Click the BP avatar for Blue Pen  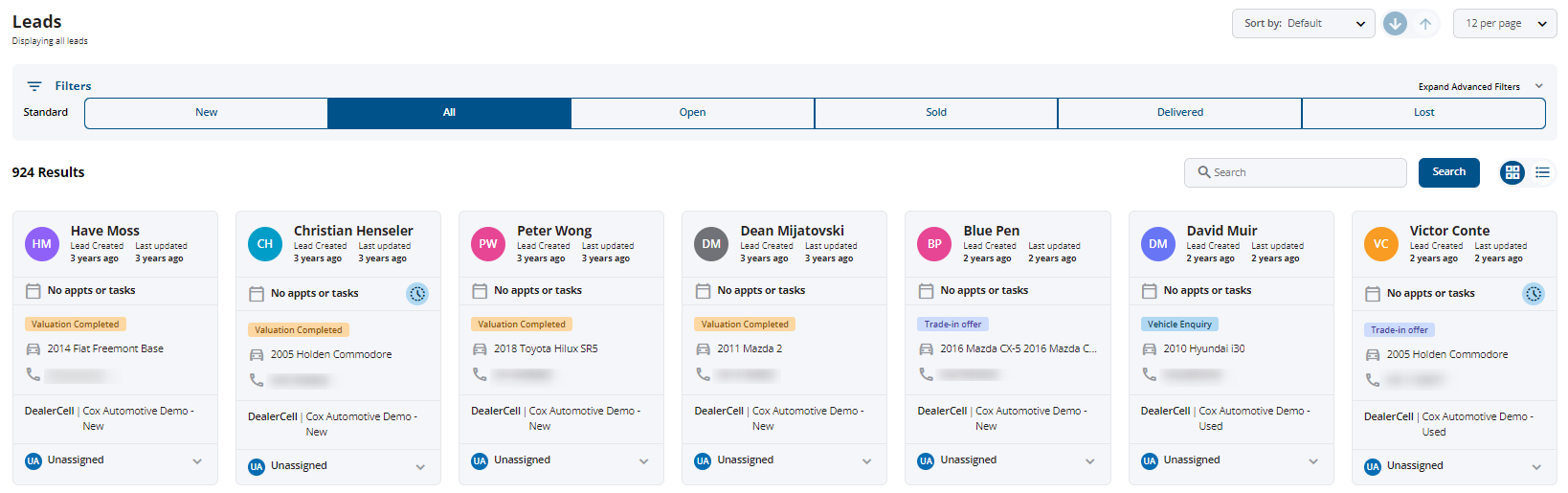[934, 244]
